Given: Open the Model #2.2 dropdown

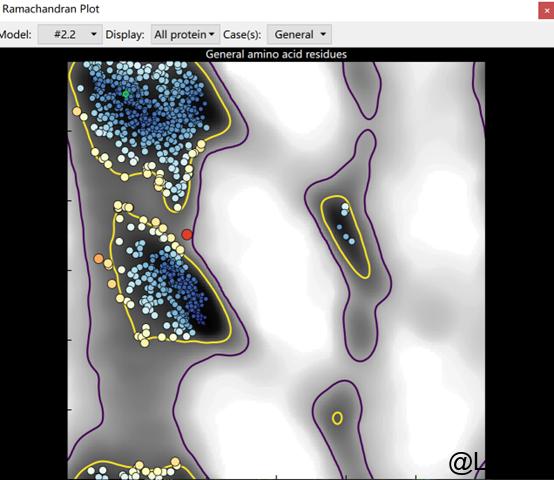Looking at the screenshot, I should click(x=70, y=34).
